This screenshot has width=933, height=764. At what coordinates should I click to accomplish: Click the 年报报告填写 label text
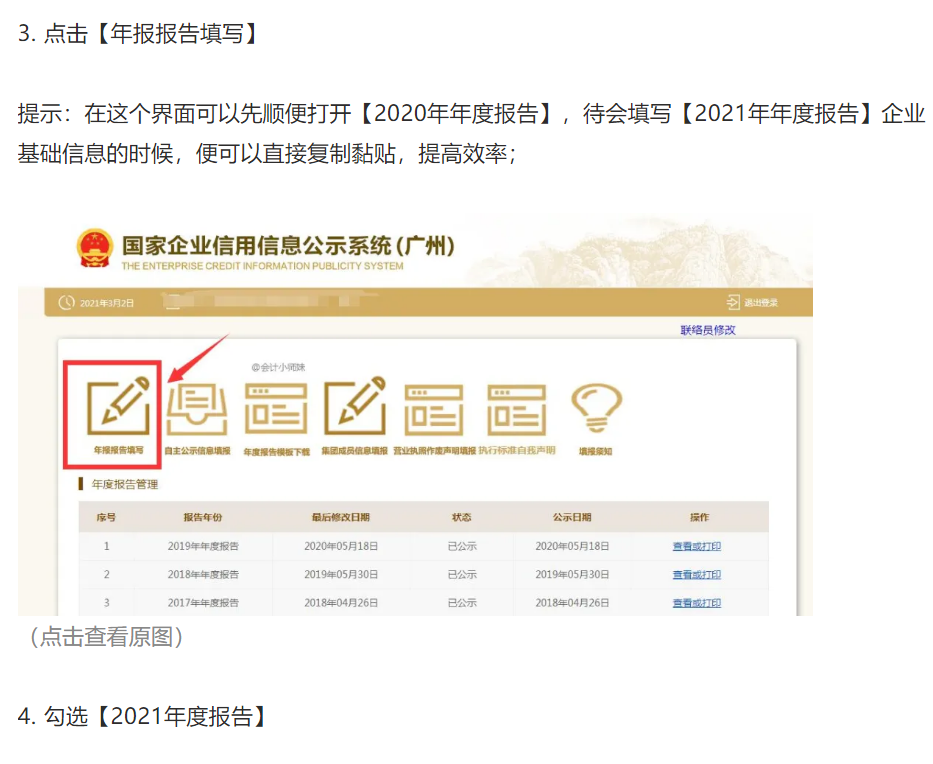[118, 450]
